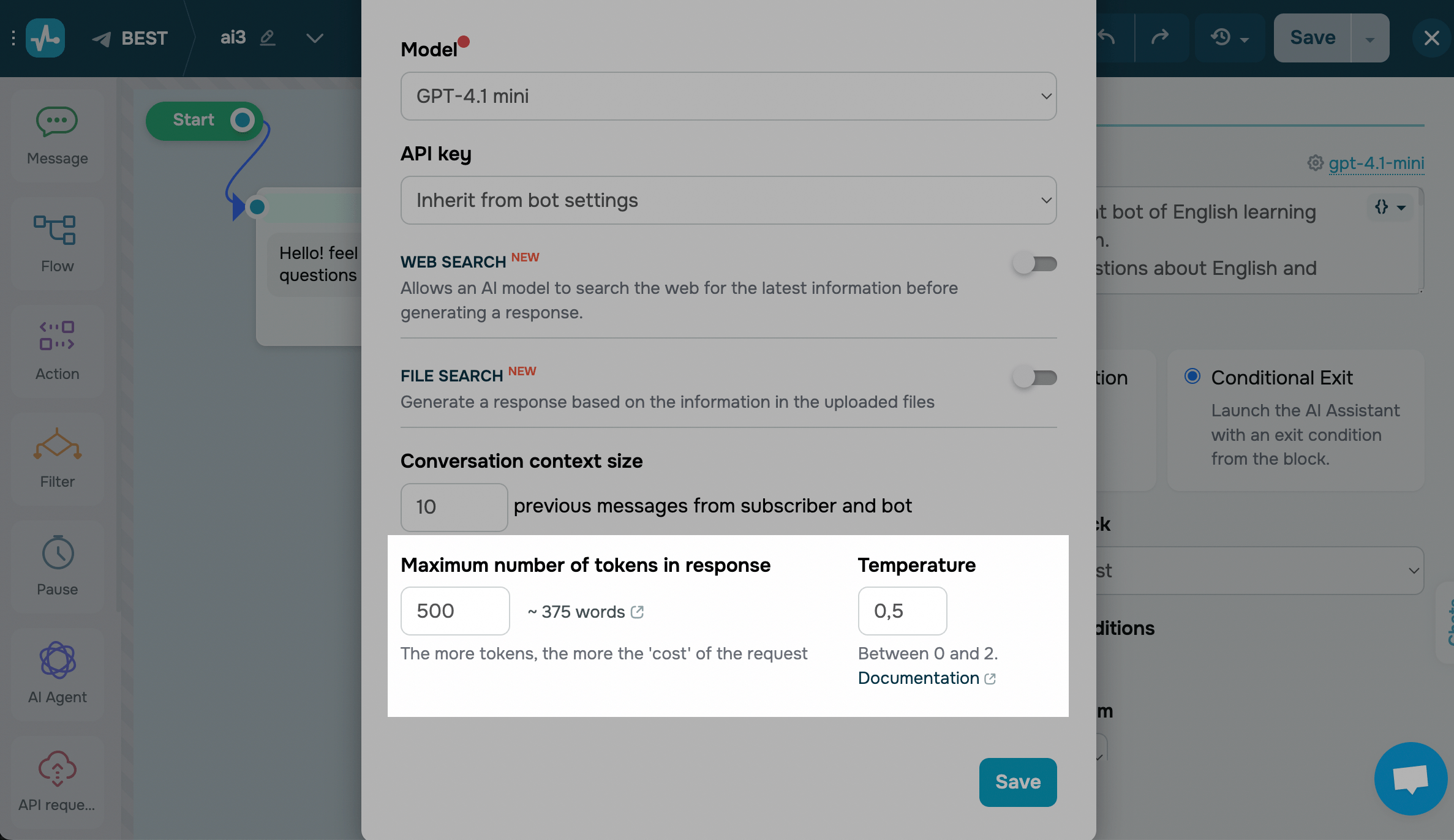1454x840 pixels.
Task: Open the API key dropdown
Action: tap(728, 200)
